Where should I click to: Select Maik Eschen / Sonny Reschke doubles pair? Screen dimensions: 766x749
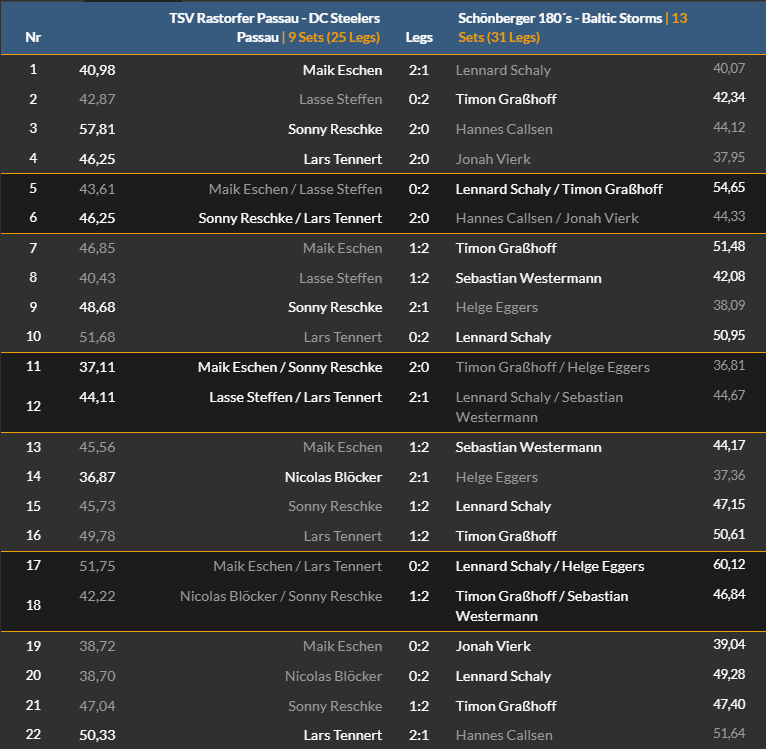[x=290, y=367]
